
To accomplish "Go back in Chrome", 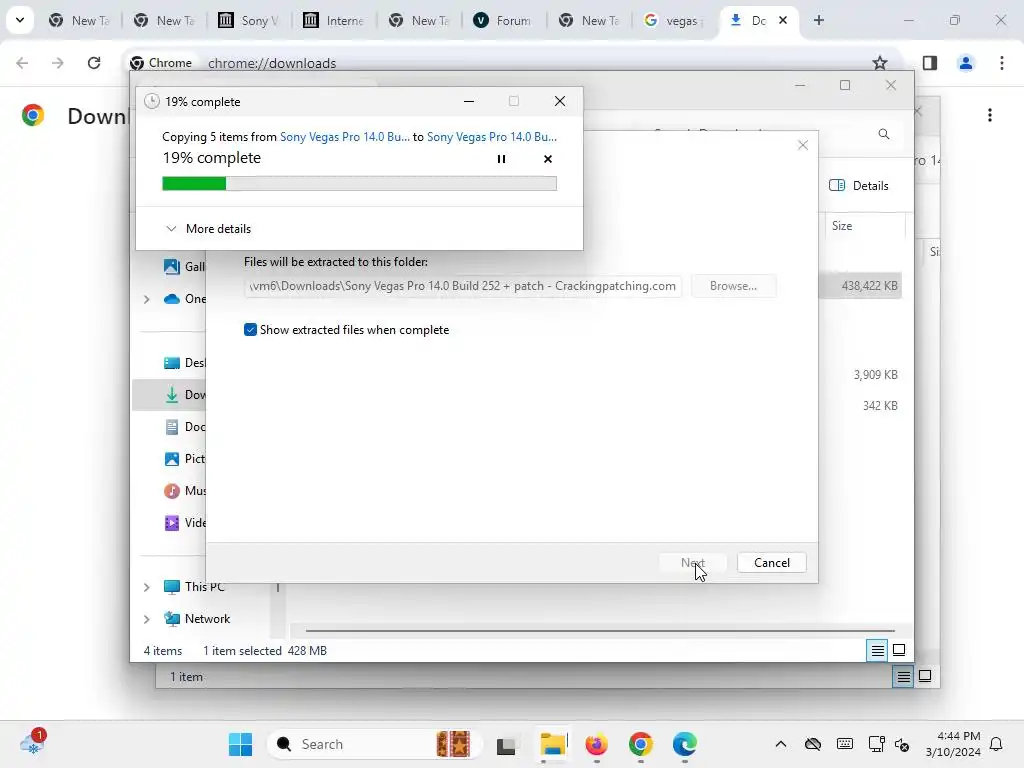I will point(22,63).
